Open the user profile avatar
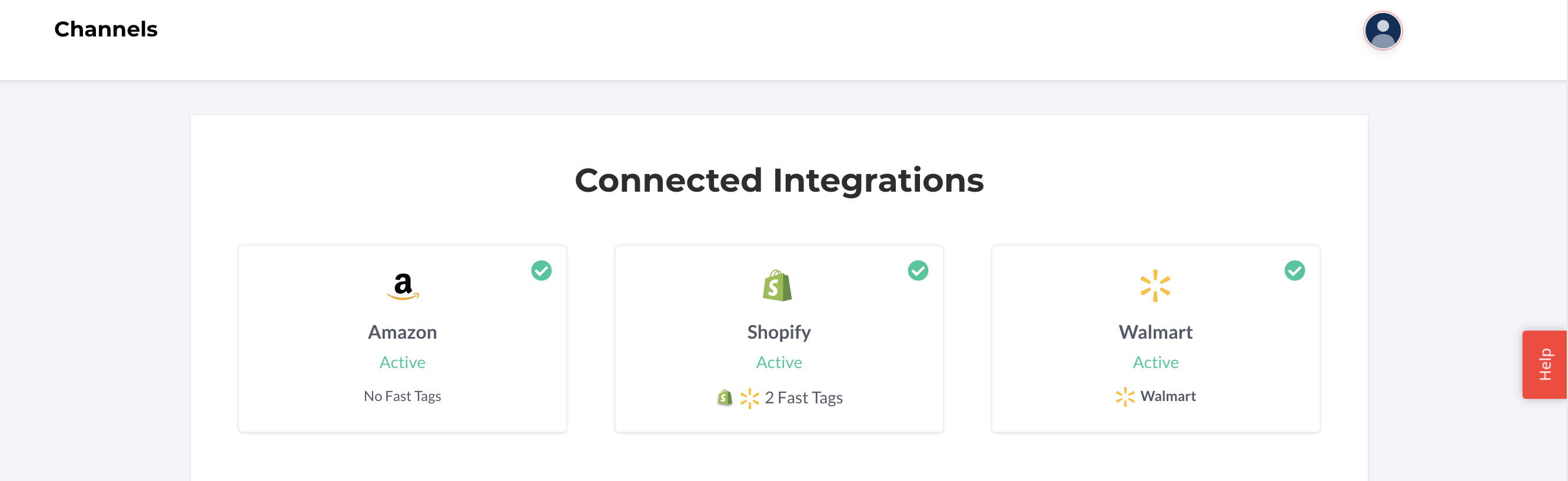Screen dimensions: 1568x481 1383,31
